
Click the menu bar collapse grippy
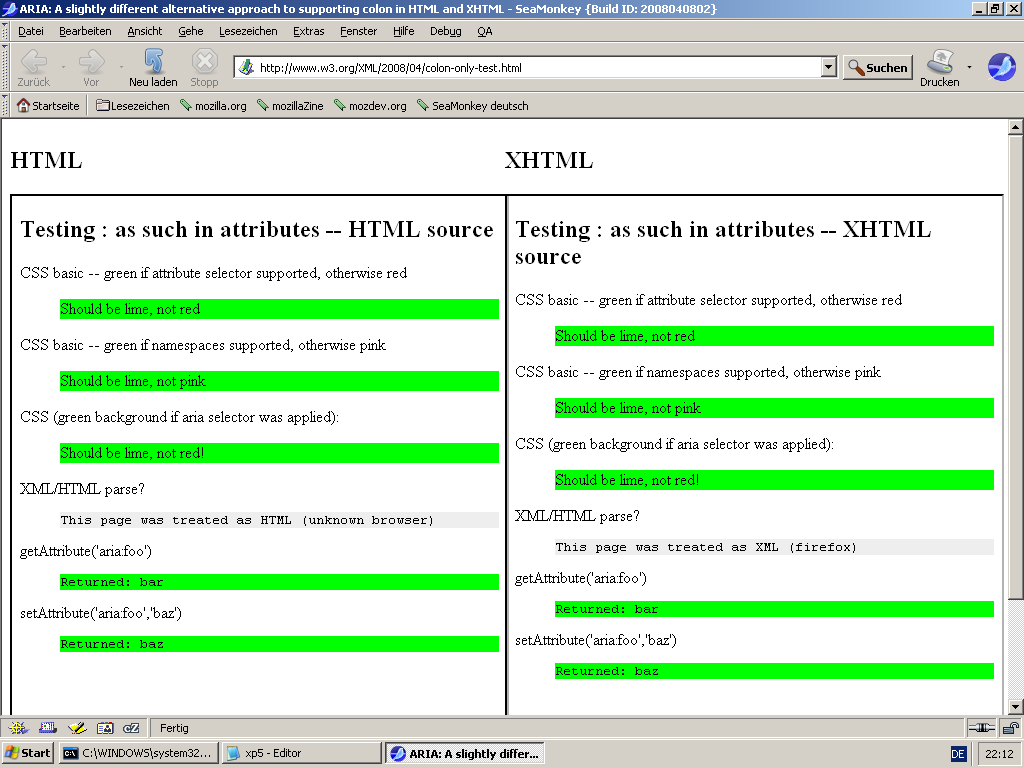5,31
